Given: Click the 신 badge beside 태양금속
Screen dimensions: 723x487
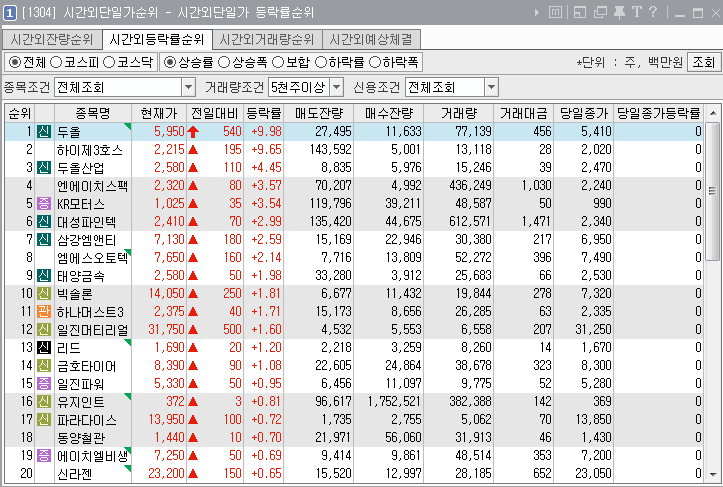Looking at the screenshot, I should click(44, 275).
